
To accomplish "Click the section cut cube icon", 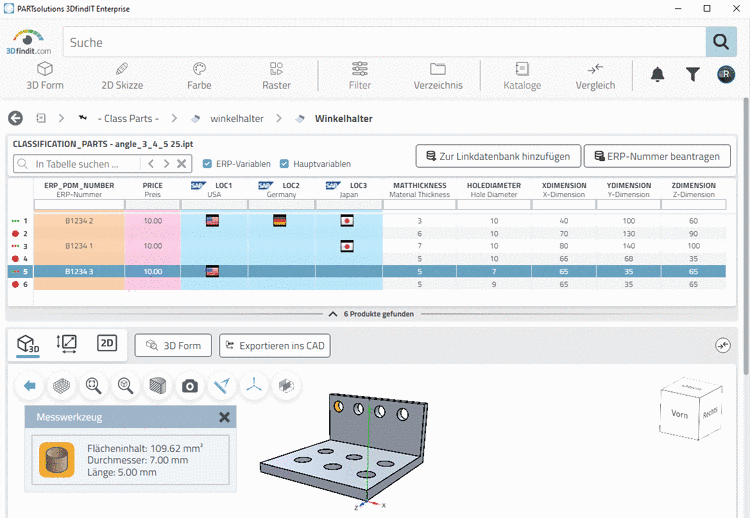I will coord(286,386).
